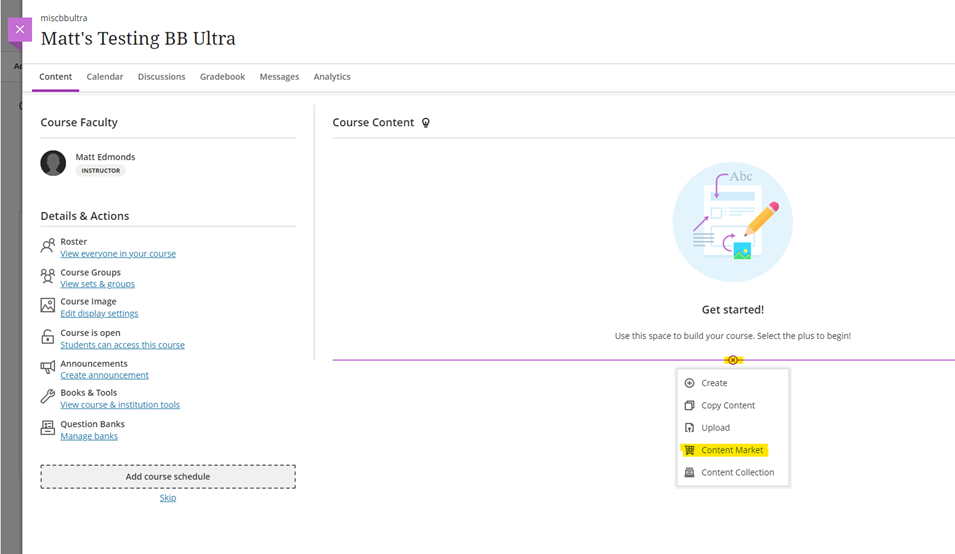Click the Course Image picture icon
The width and height of the screenshot is (955, 554).
coord(48,306)
